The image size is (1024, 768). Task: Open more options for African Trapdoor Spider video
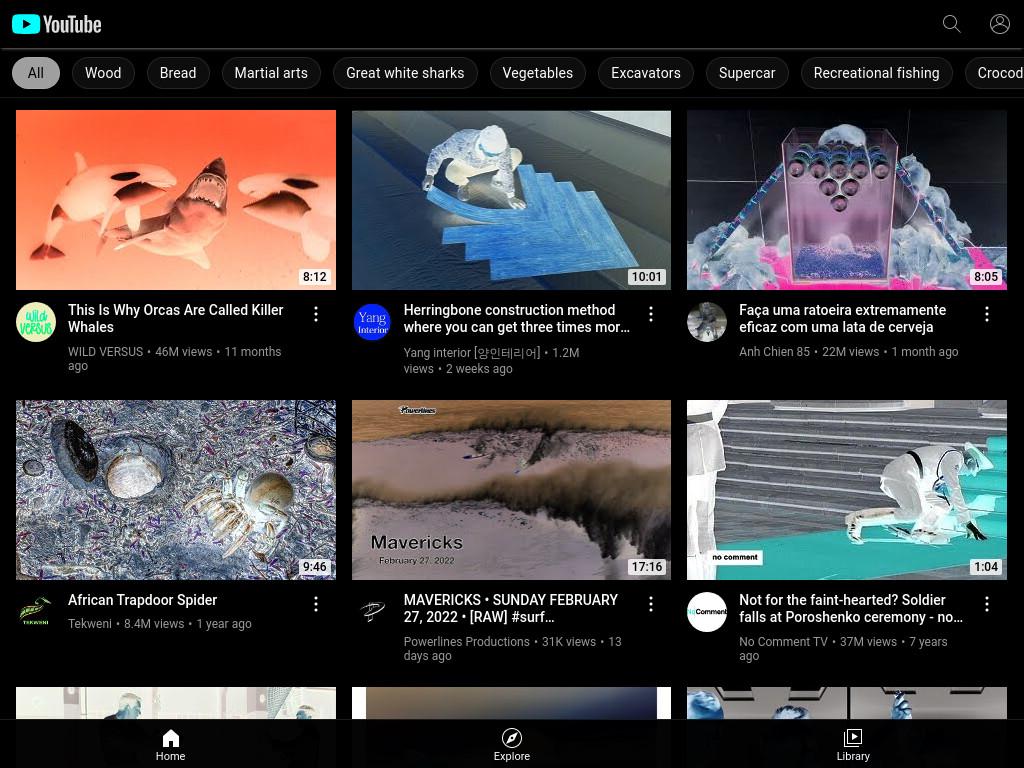[x=316, y=604]
